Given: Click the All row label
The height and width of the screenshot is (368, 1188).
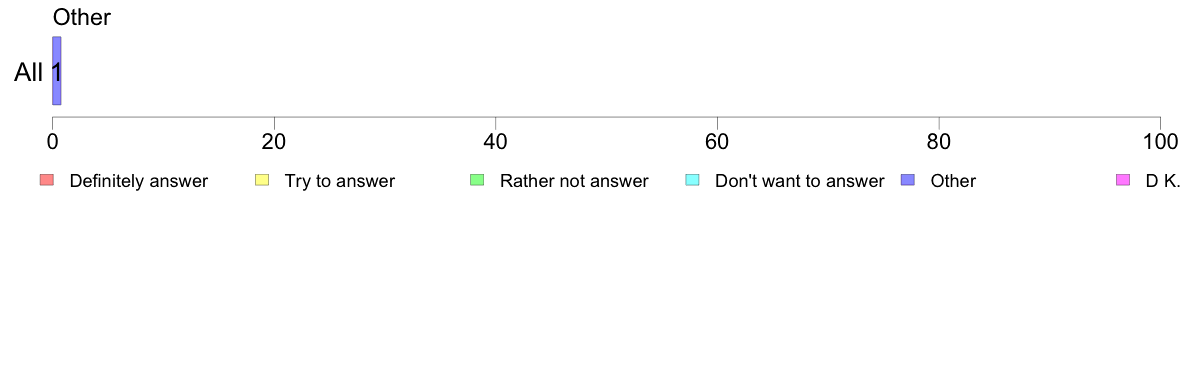Looking at the screenshot, I should [29, 73].
